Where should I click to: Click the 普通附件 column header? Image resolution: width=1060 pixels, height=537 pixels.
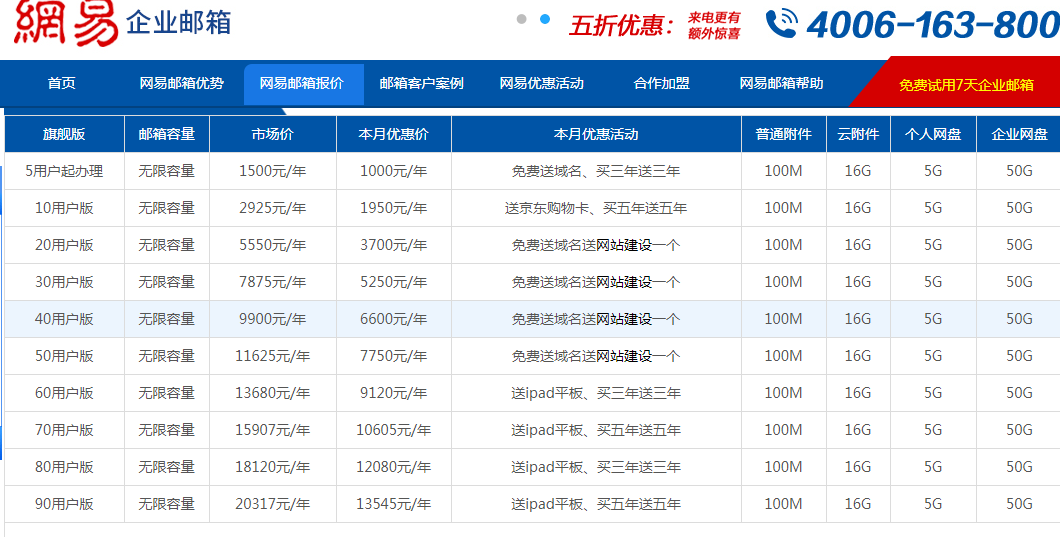click(784, 134)
